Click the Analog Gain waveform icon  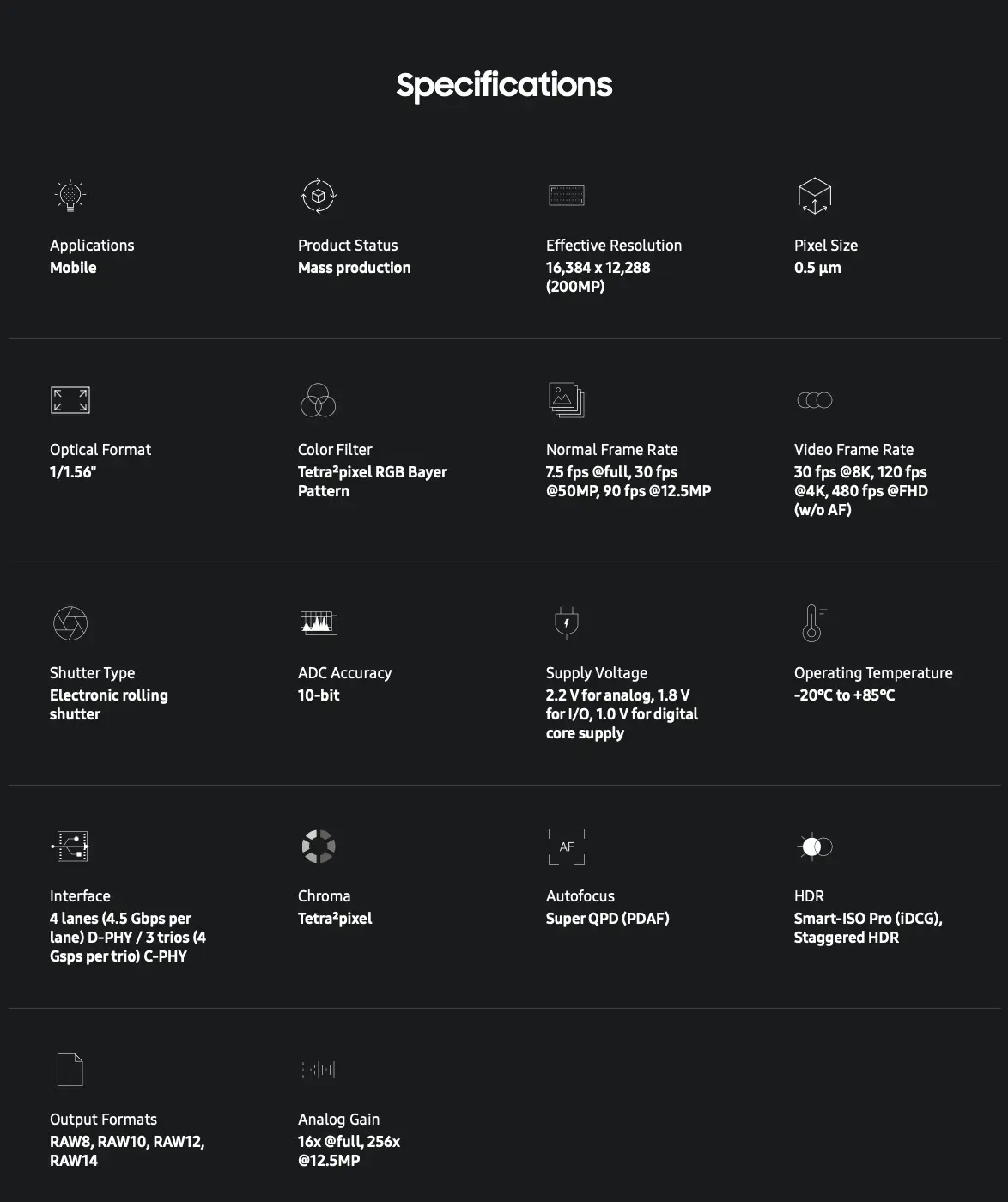pos(318,1070)
